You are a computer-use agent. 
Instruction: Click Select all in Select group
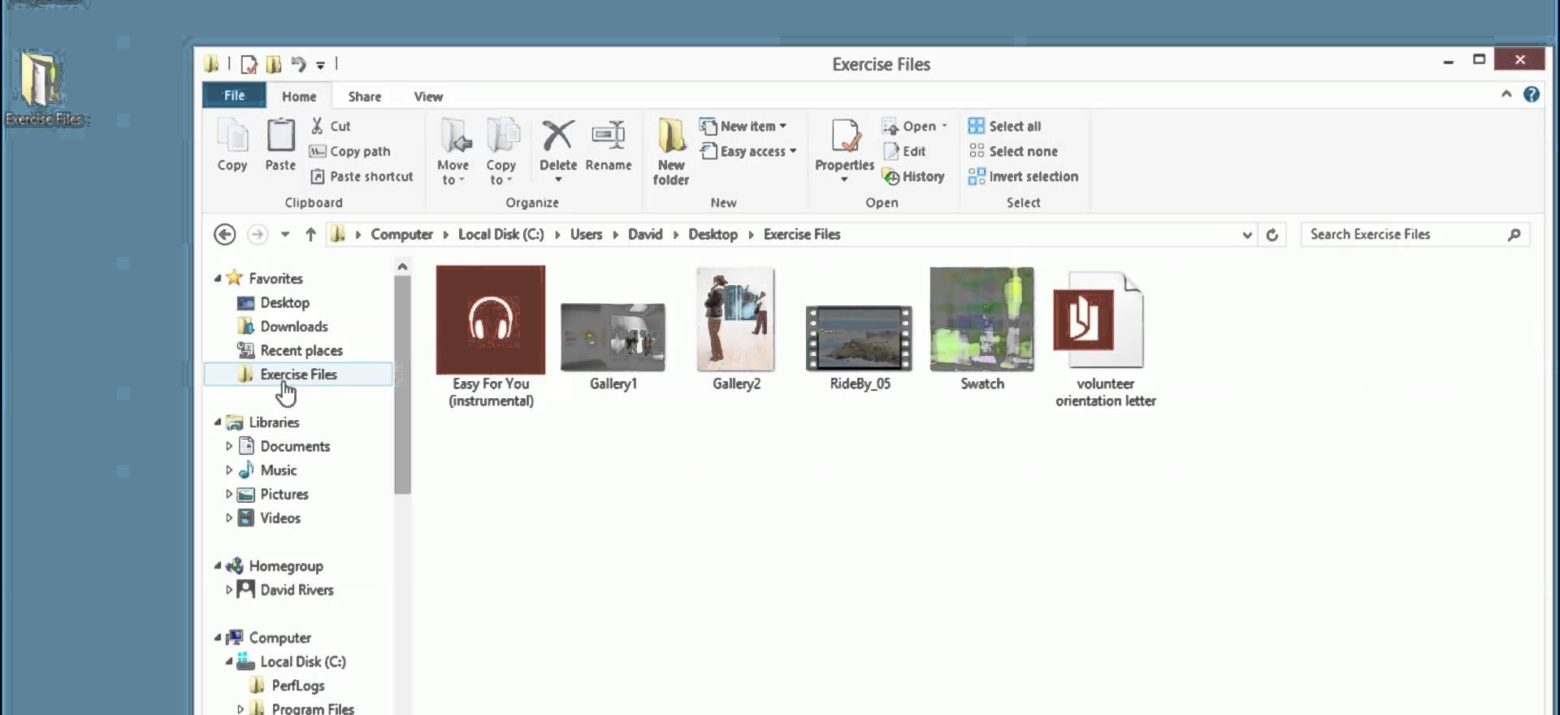point(1005,126)
